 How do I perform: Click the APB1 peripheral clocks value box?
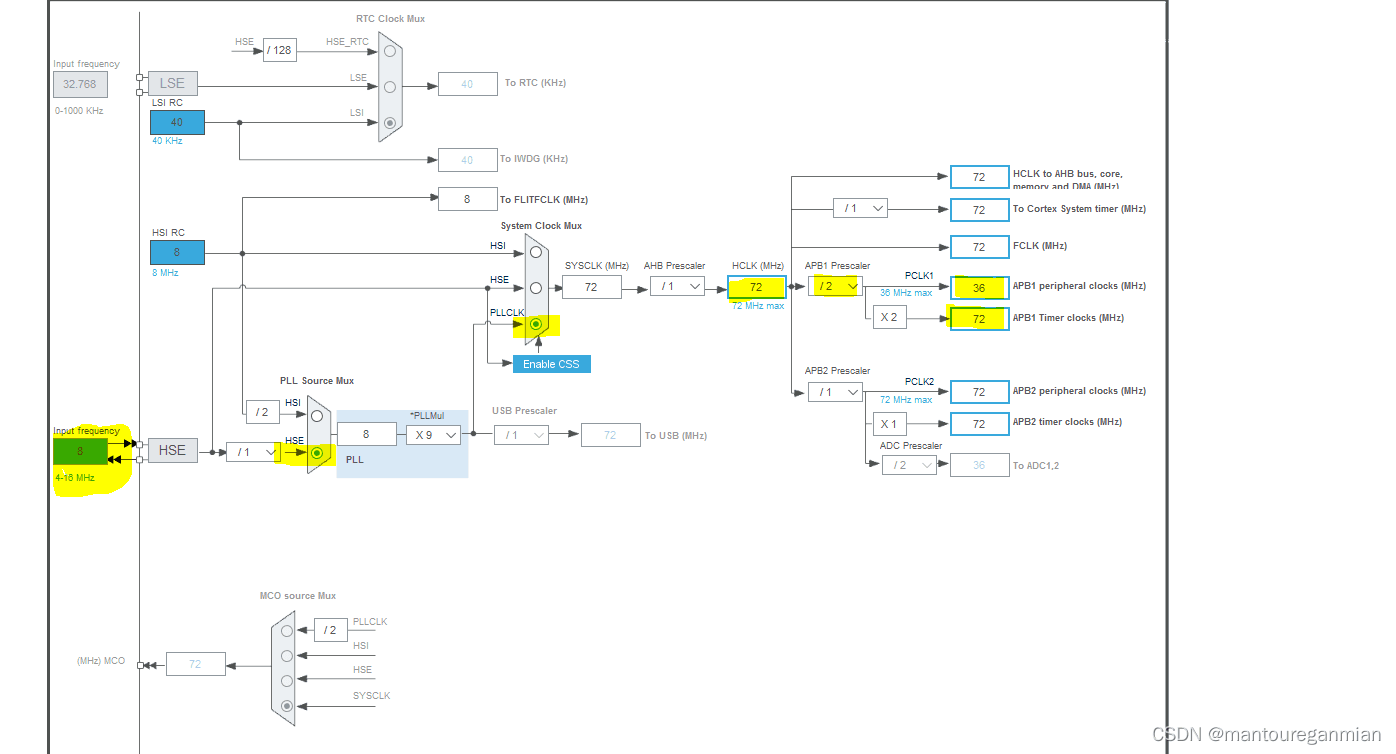click(979, 288)
